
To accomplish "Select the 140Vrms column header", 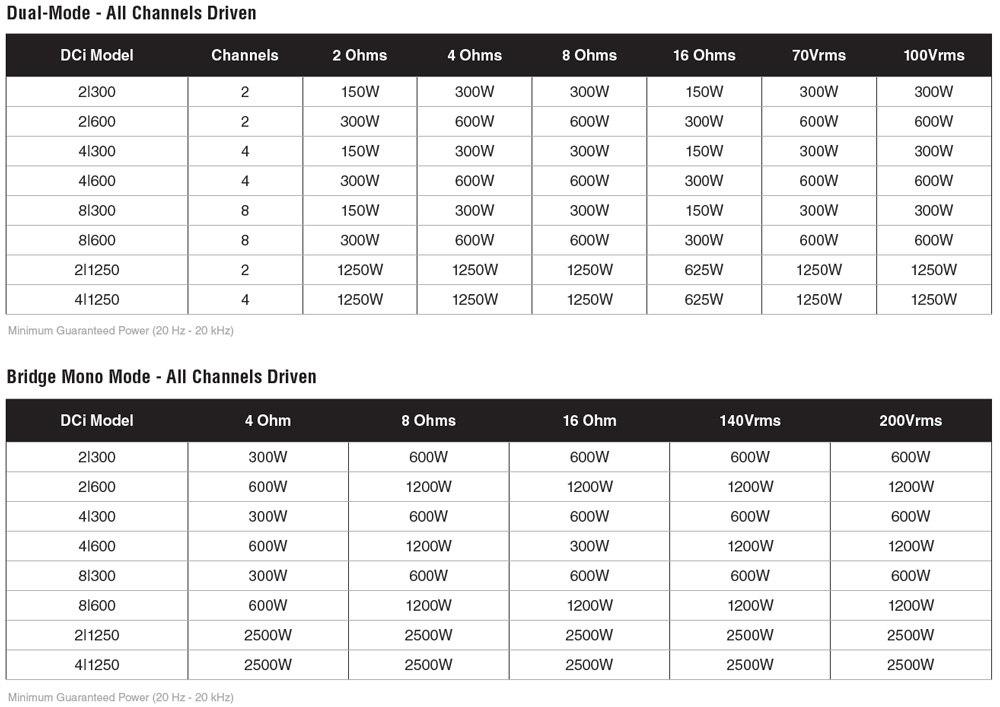I will tap(750, 421).
